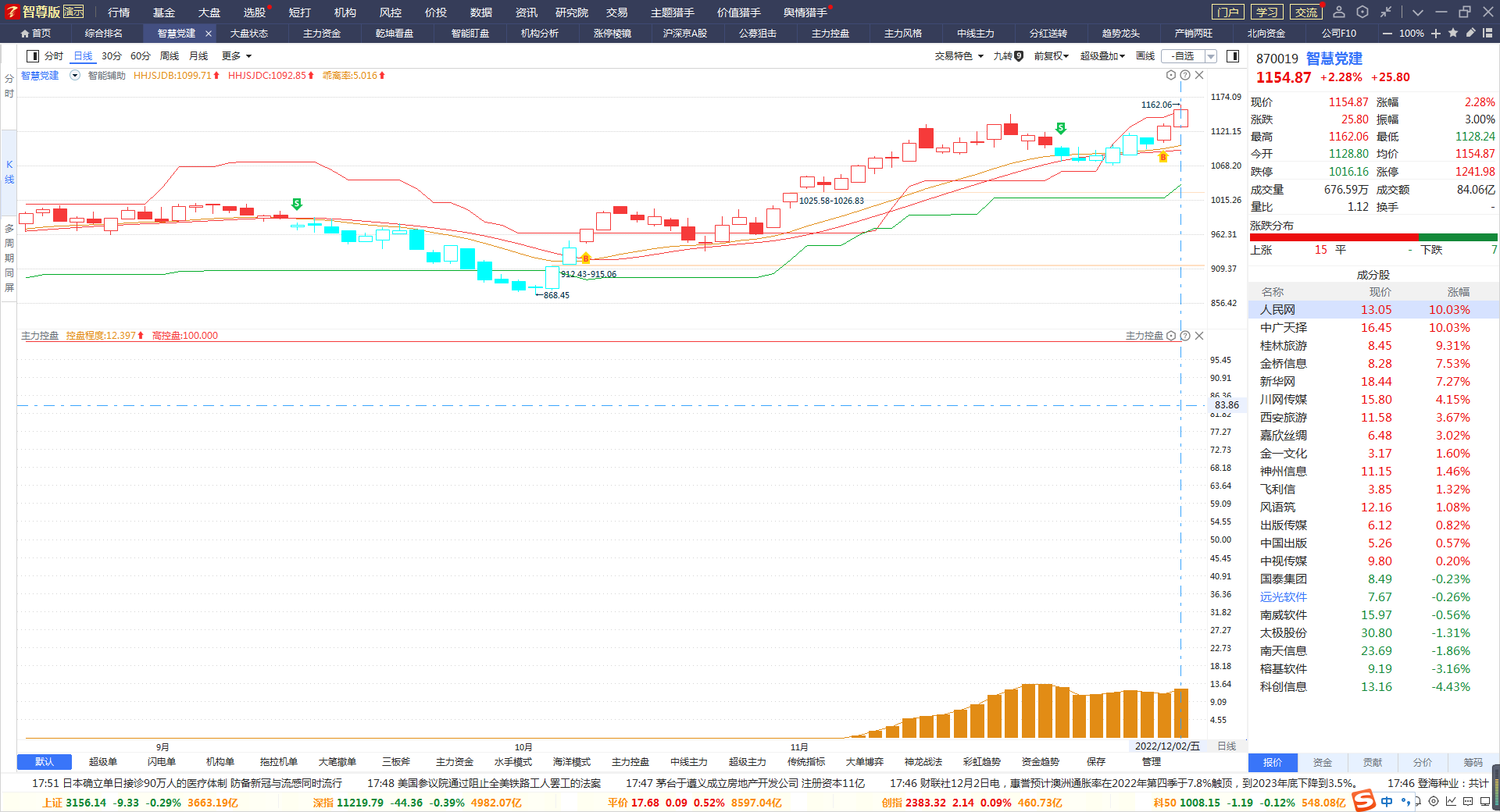The width and height of the screenshot is (1500, 812).
Task: Close the 主力控盘 indicator panel
Action: [1199, 336]
